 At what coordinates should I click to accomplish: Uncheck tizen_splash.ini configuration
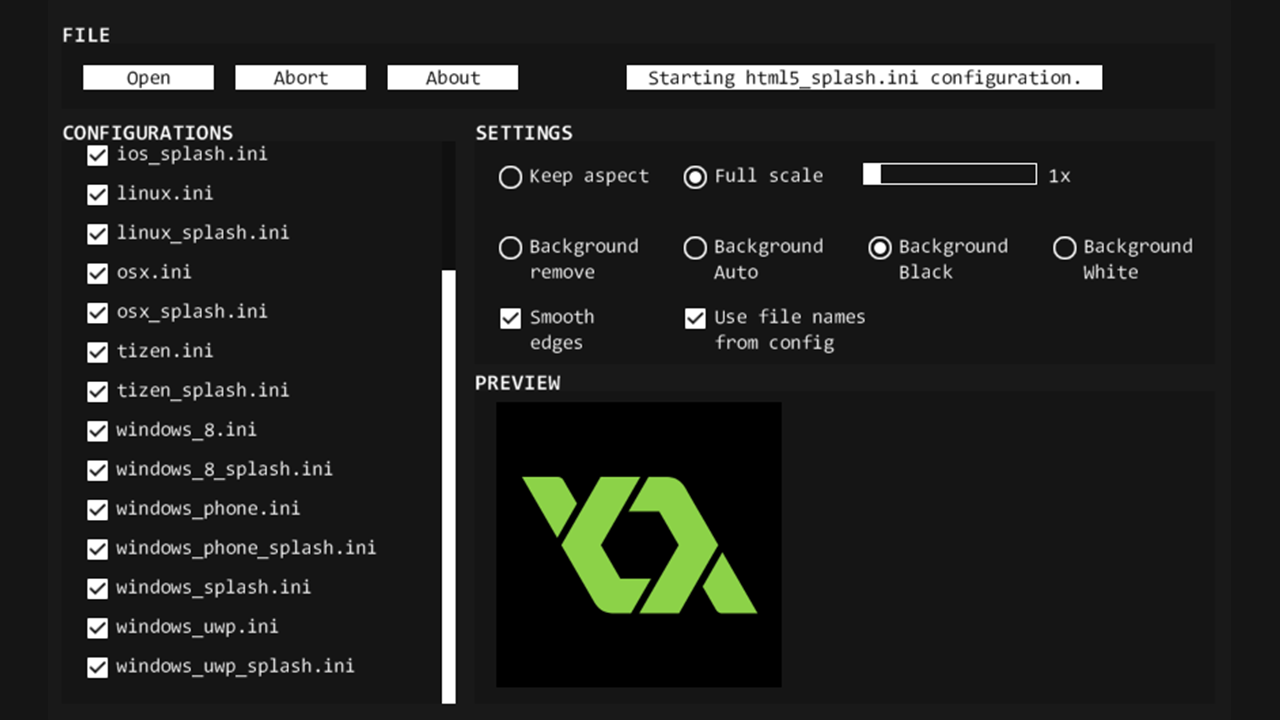pos(97,392)
